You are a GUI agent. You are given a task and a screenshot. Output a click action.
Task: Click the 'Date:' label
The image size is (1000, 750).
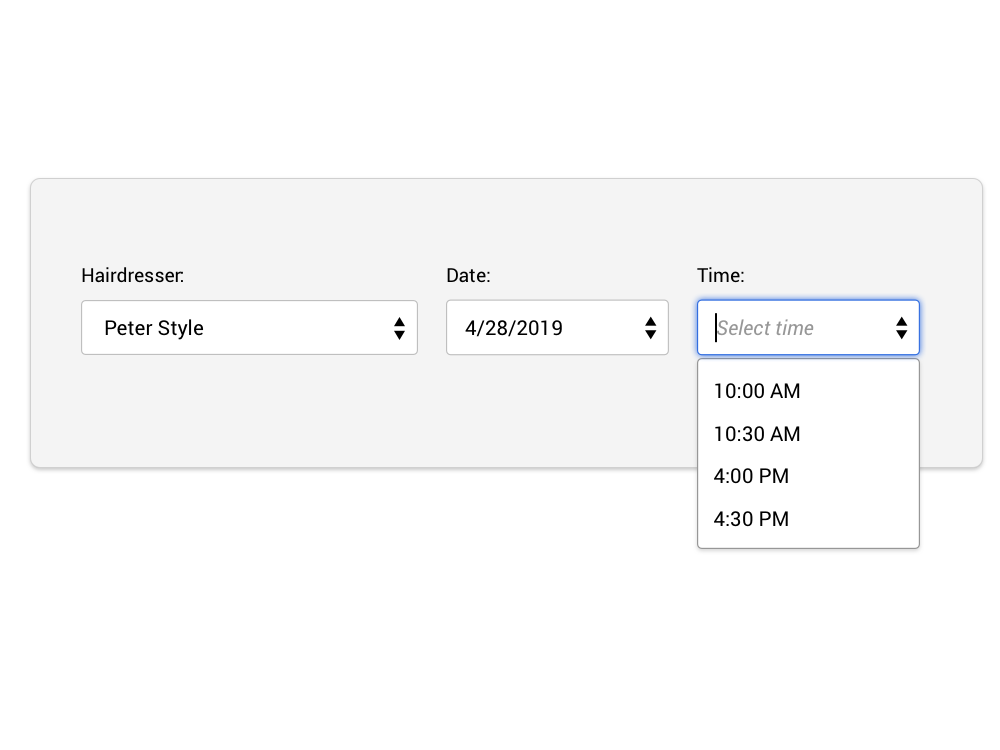coord(468,275)
